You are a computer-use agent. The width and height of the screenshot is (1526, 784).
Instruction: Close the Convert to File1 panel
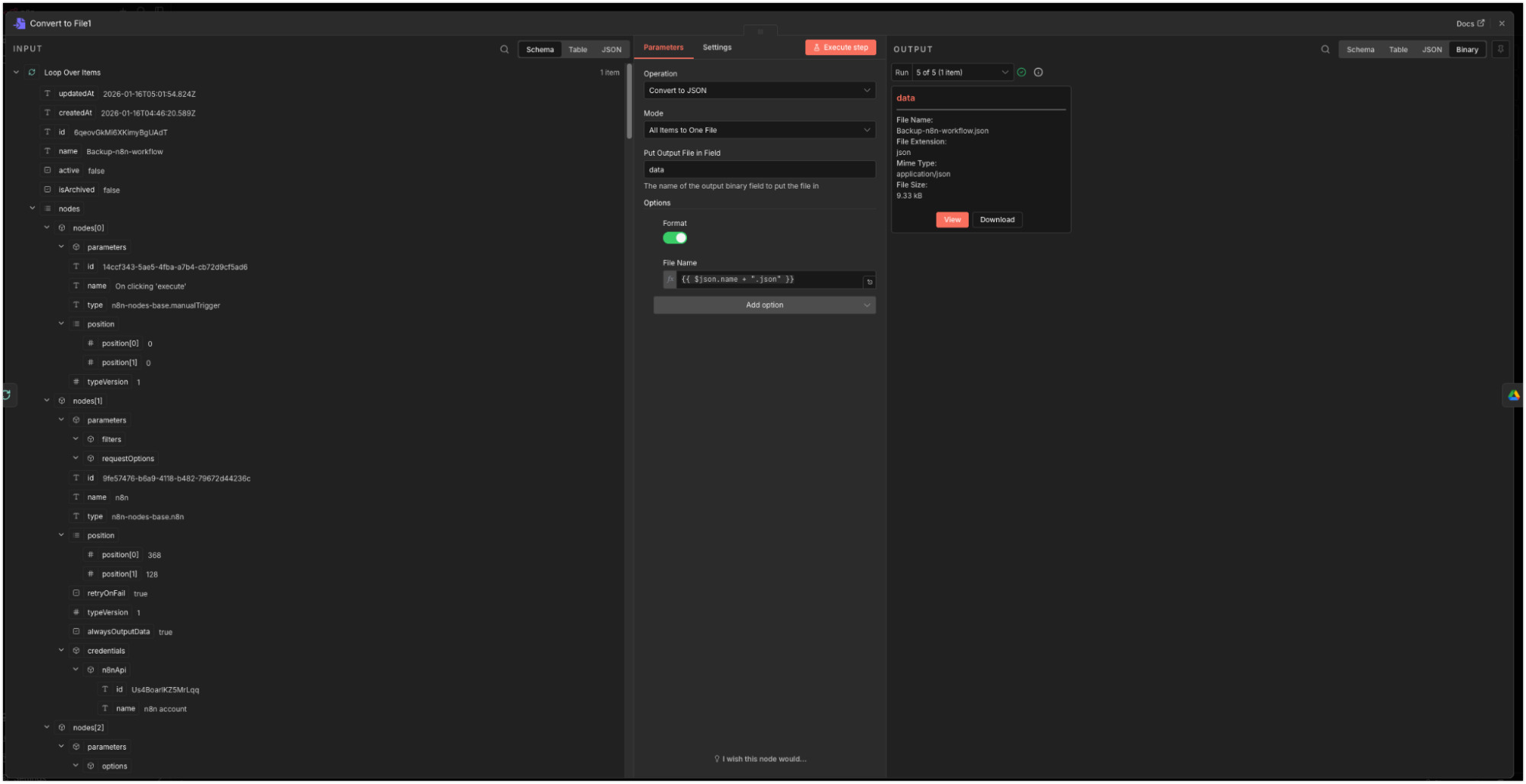click(x=1502, y=24)
